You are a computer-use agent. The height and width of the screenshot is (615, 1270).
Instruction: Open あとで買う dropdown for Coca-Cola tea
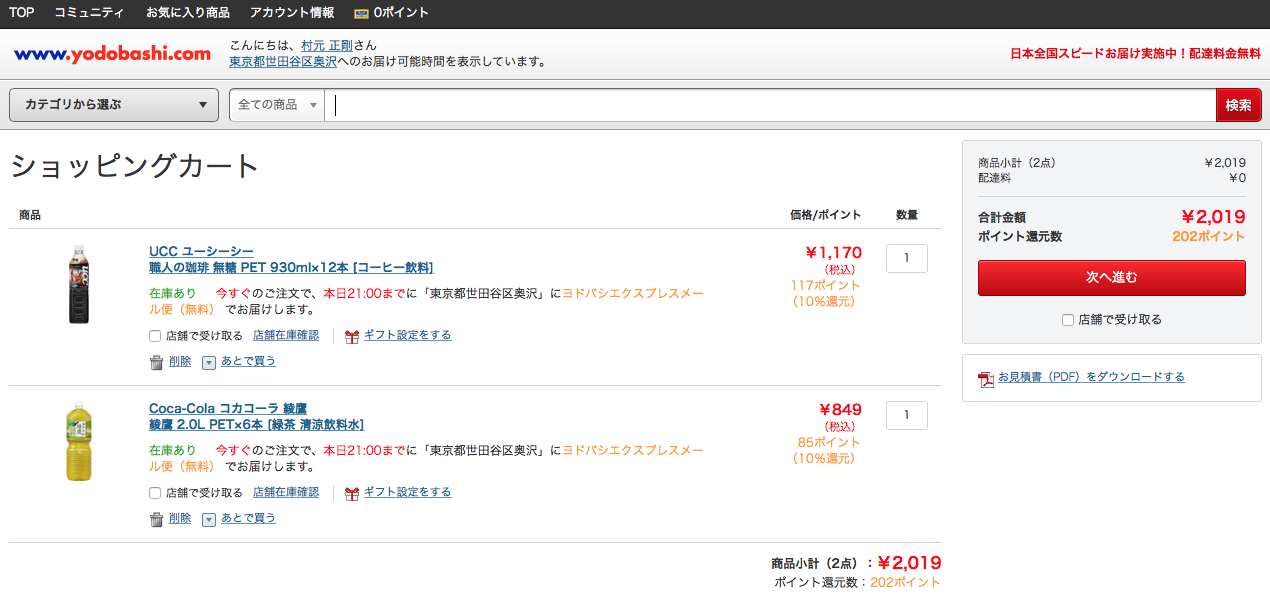pos(209,519)
